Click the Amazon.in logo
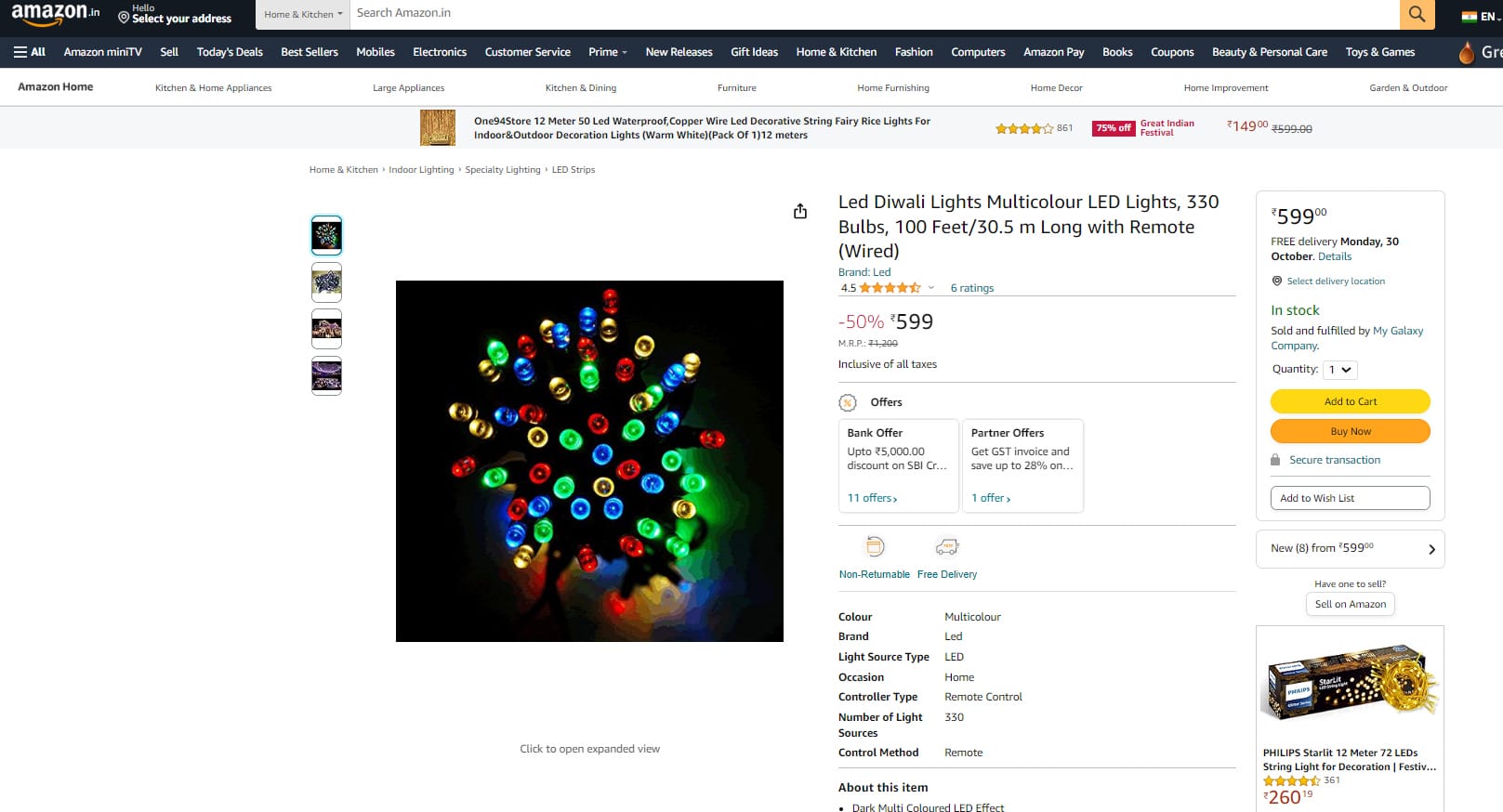 (56, 14)
